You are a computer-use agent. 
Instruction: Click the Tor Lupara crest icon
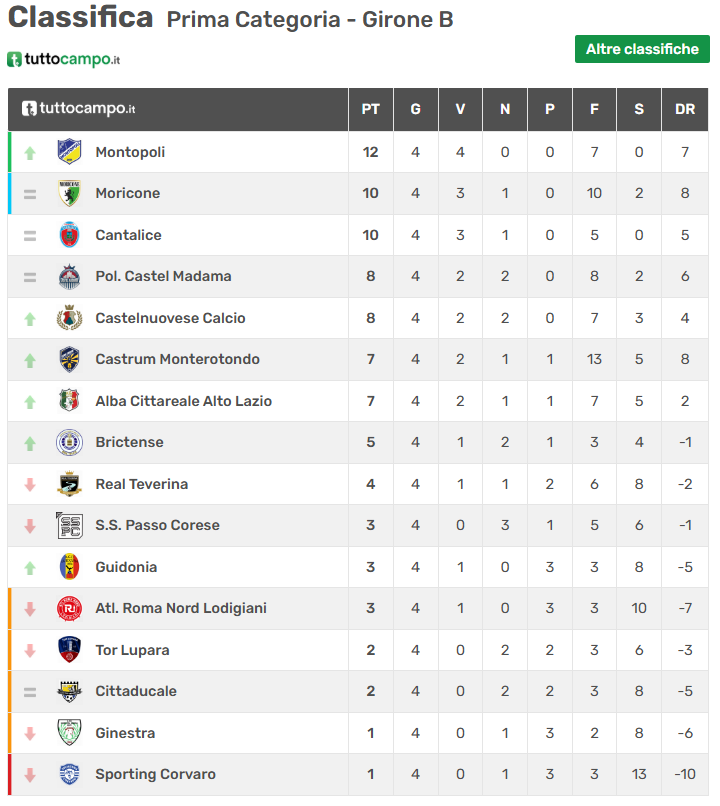pyautogui.click(x=68, y=650)
